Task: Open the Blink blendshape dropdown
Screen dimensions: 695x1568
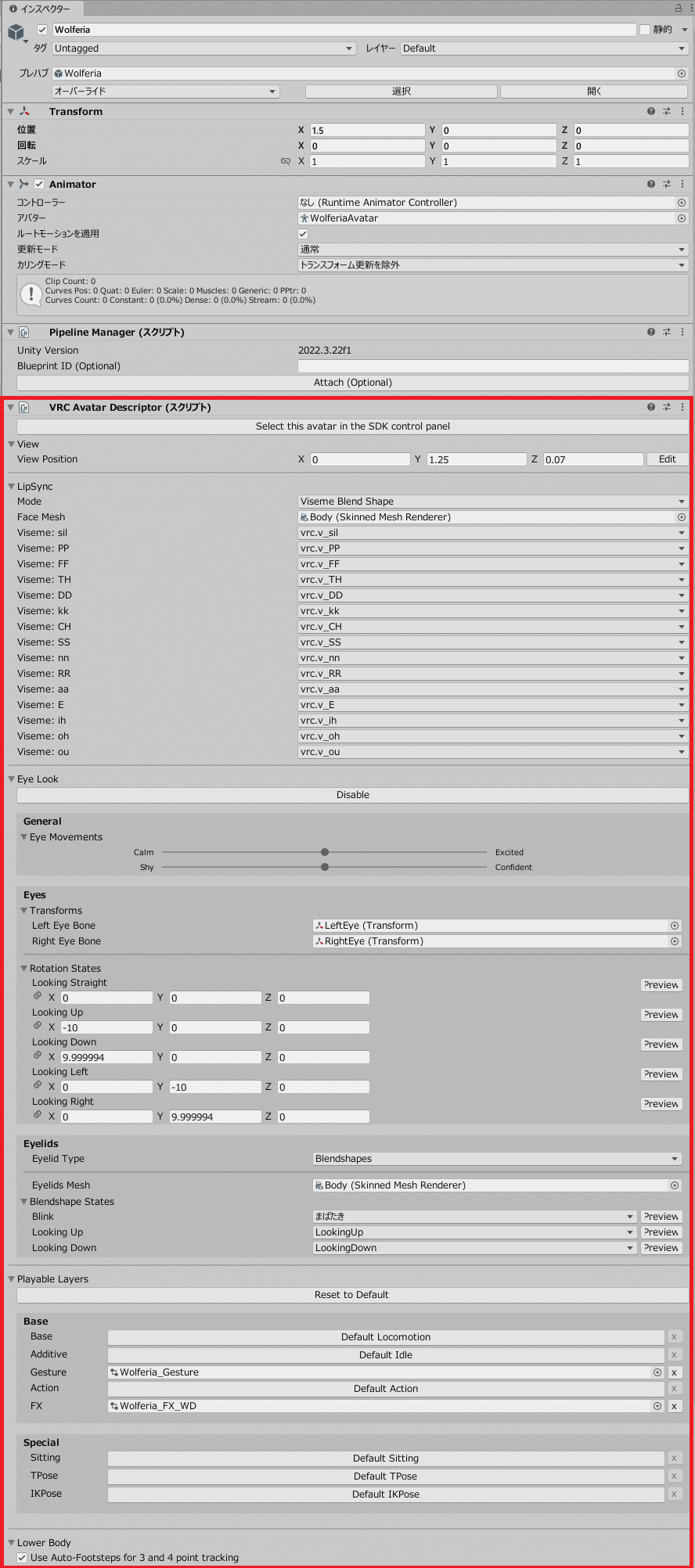Action: point(474,1216)
